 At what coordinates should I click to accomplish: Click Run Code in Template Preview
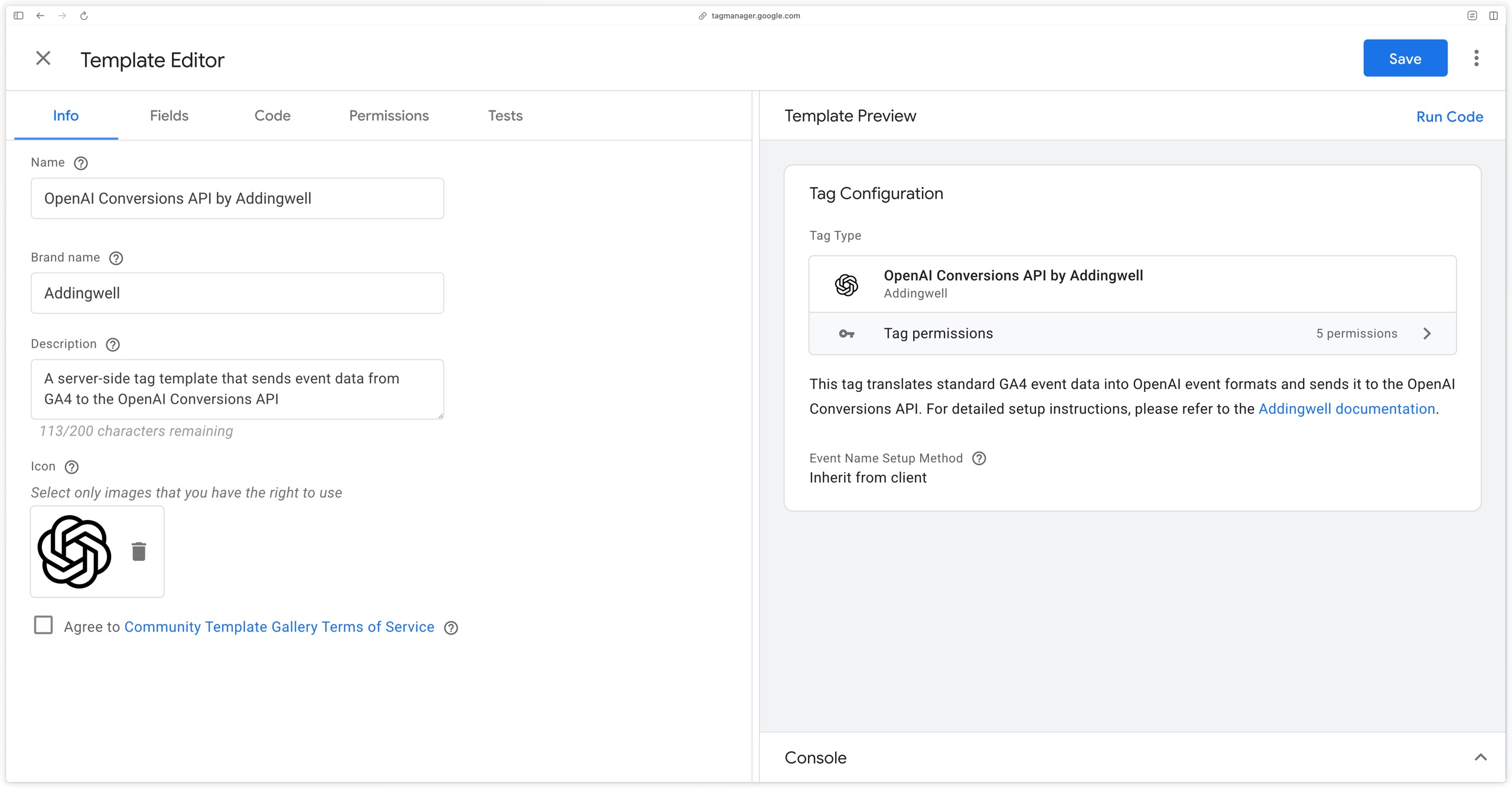pyautogui.click(x=1449, y=117)
